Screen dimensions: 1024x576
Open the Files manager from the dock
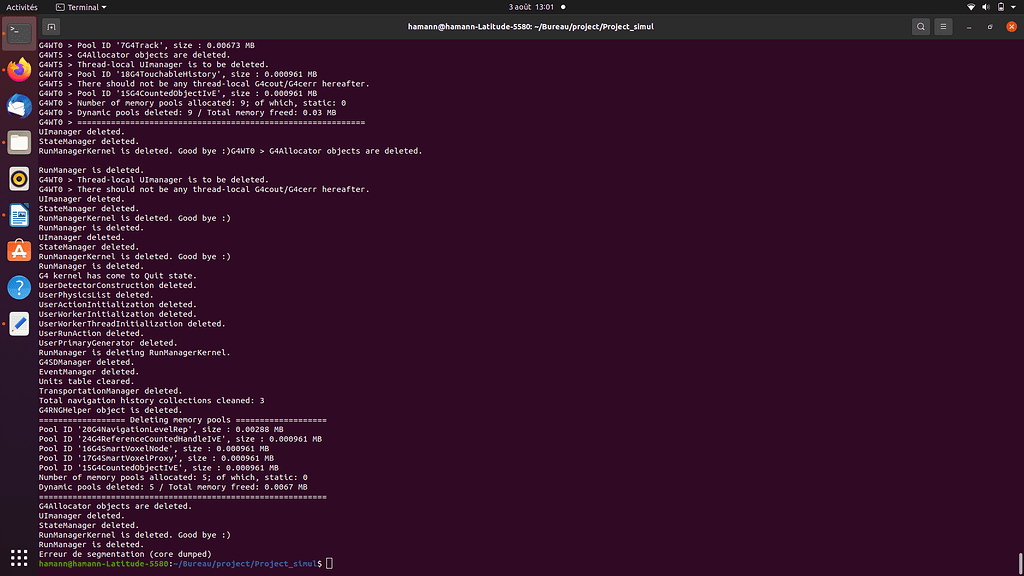pos(18,142)
